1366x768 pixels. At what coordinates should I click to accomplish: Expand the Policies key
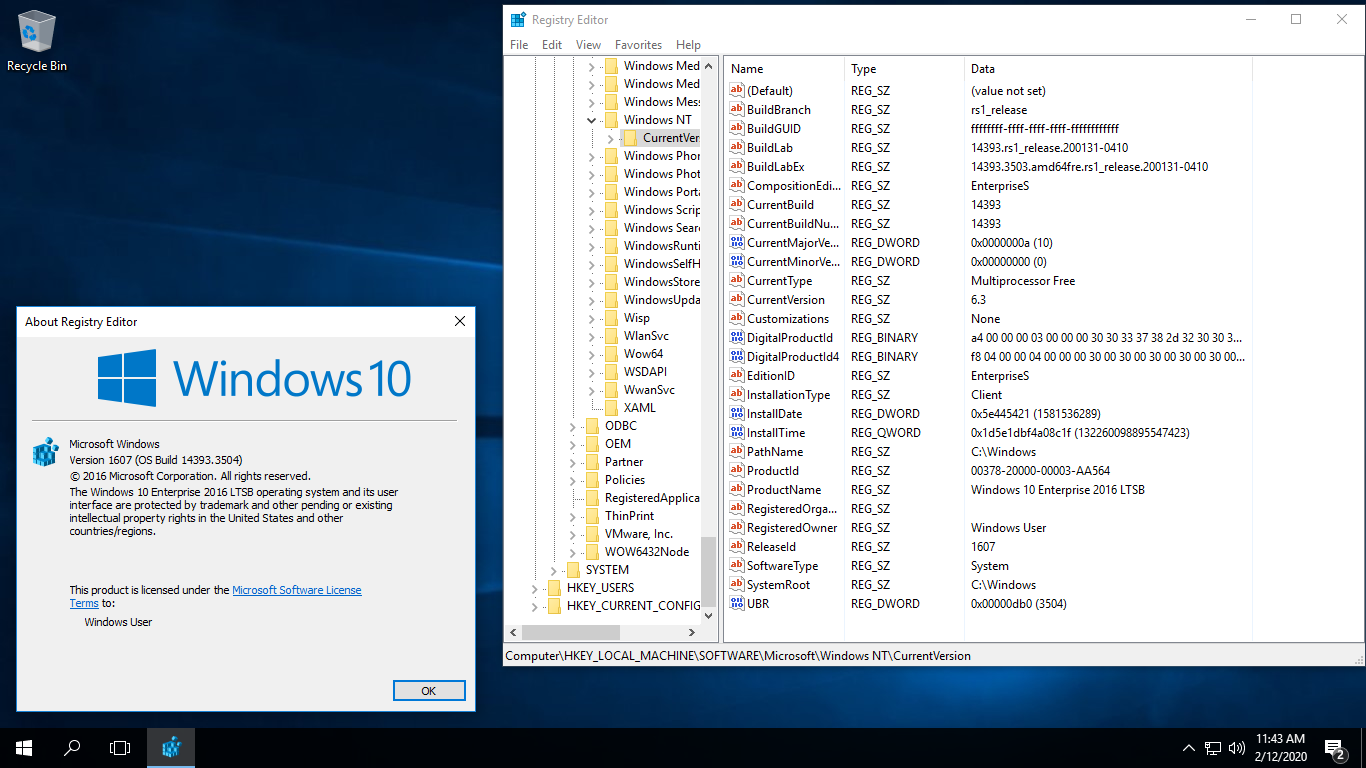(572, 480)
